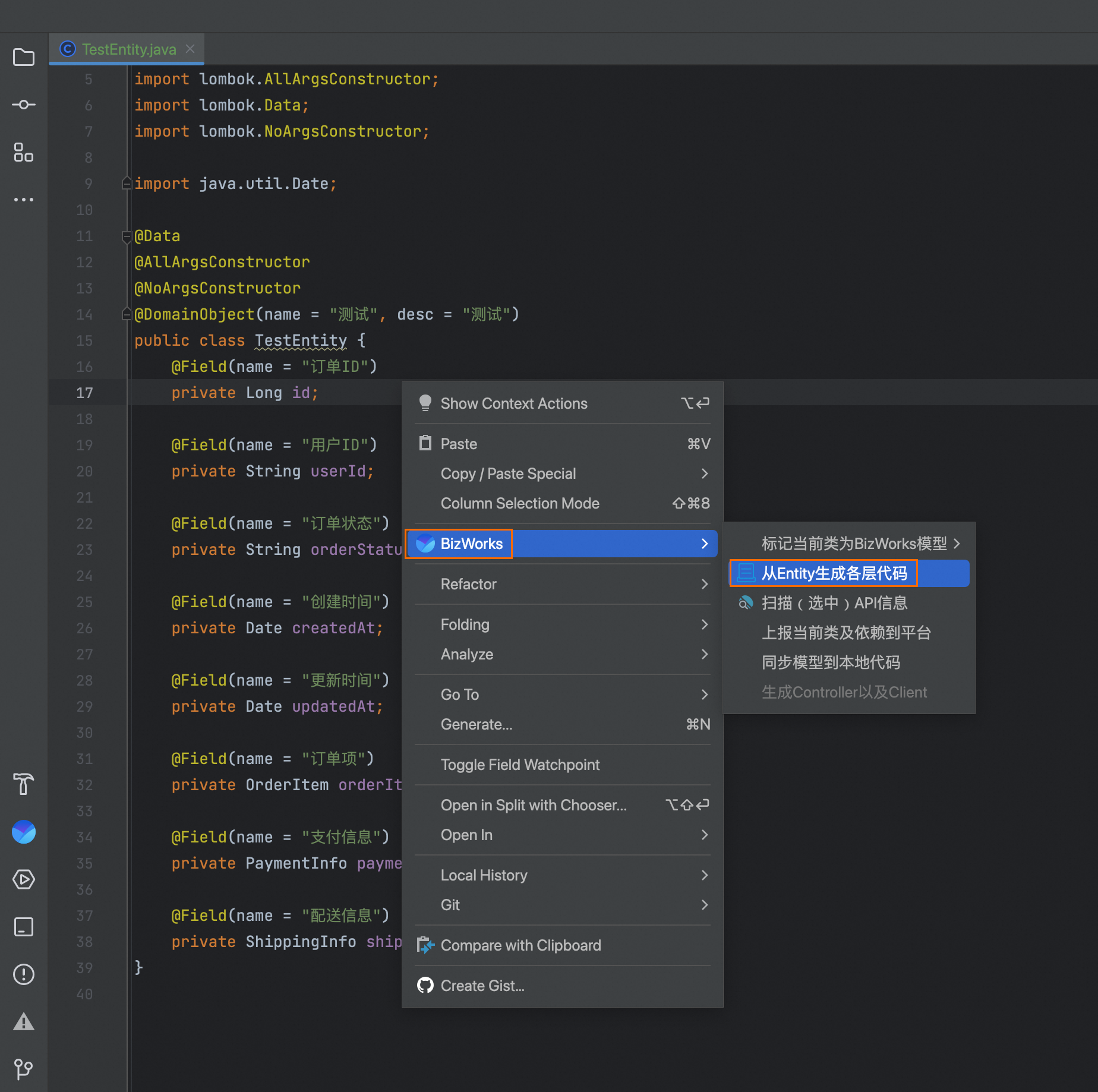Screen dimensions: 1098x1092
Task: Open the Services run tool window
Action: point(24,879)
